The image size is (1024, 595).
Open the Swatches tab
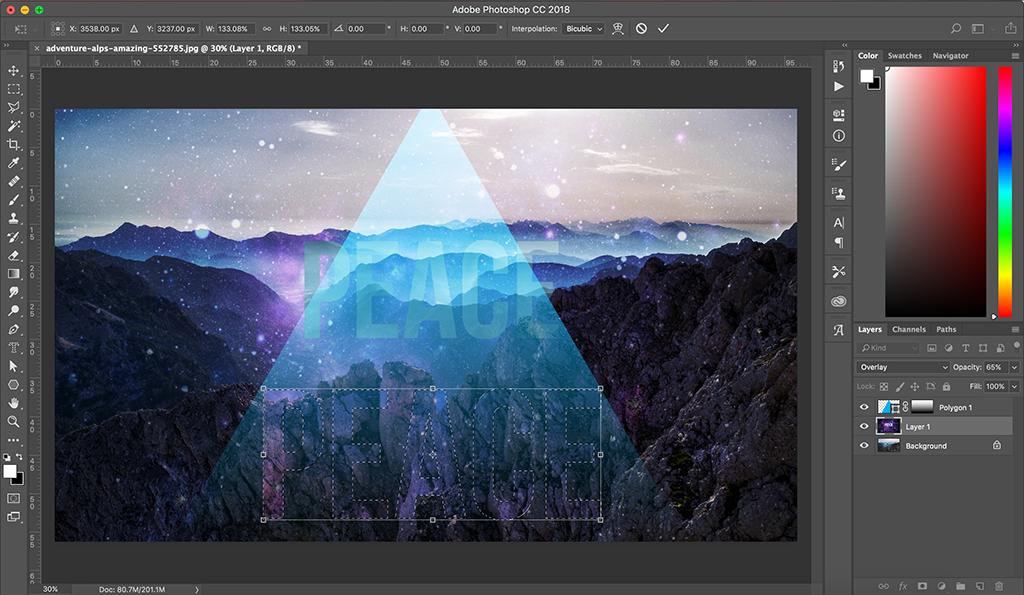(905, 56)
